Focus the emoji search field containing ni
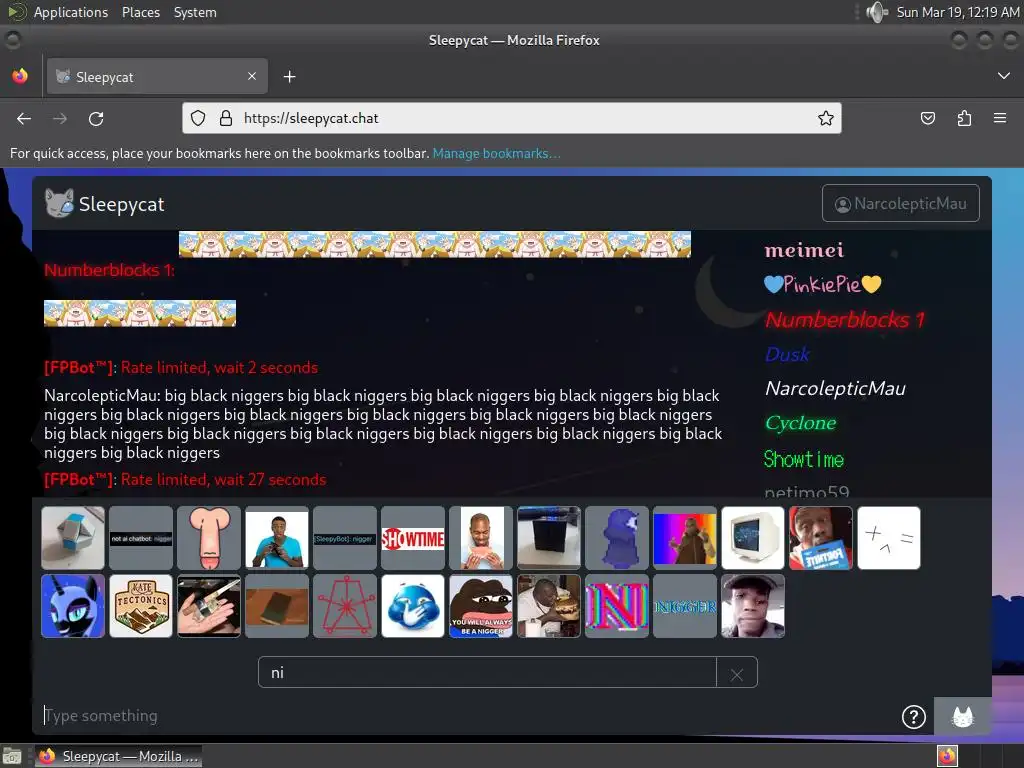 tap(487, 673)
